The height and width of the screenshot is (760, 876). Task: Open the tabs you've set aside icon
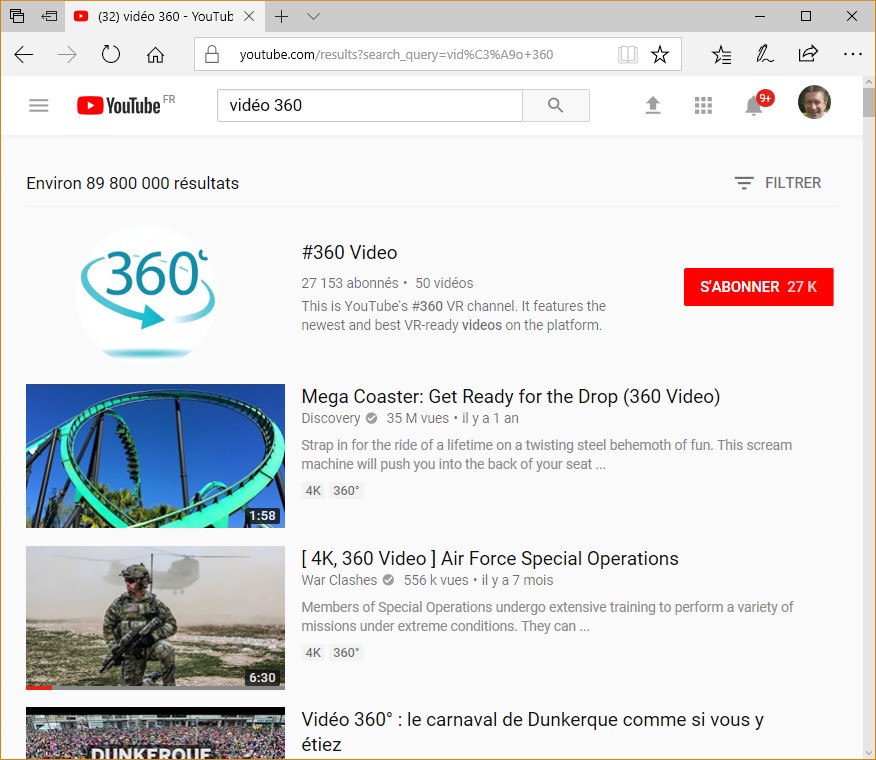pos(17,16)
